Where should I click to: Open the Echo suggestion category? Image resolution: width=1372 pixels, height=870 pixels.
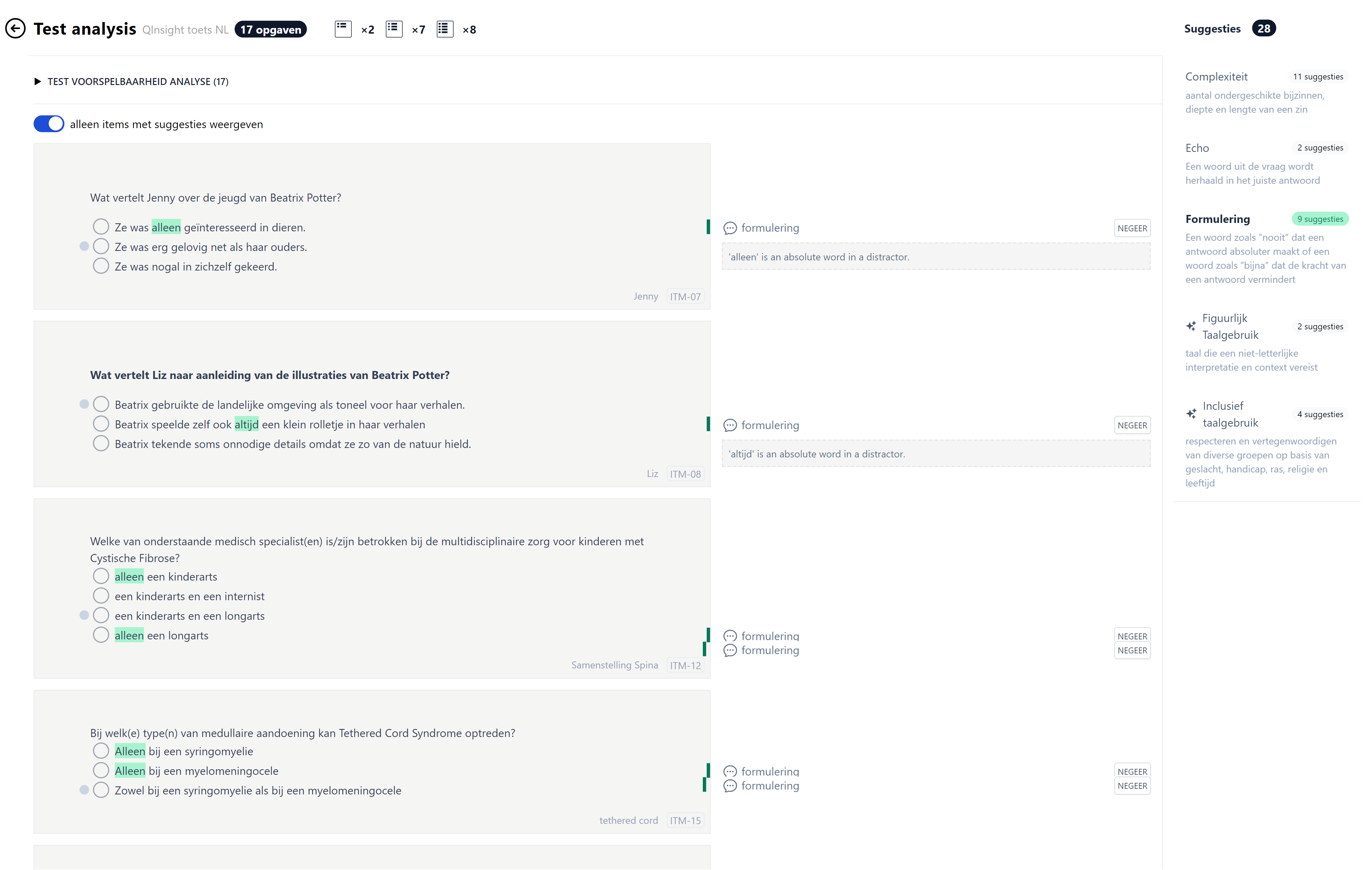click(1198, 148)
